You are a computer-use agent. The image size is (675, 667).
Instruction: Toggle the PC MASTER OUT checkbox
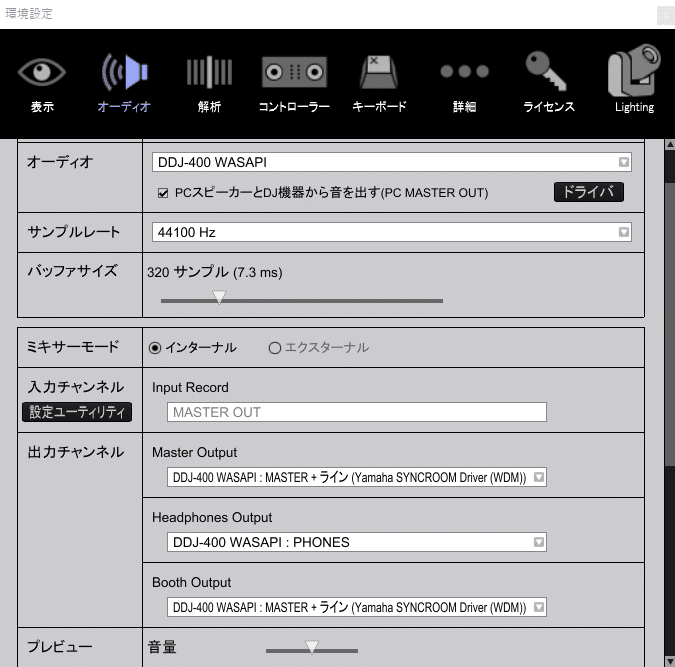[163, 193]
